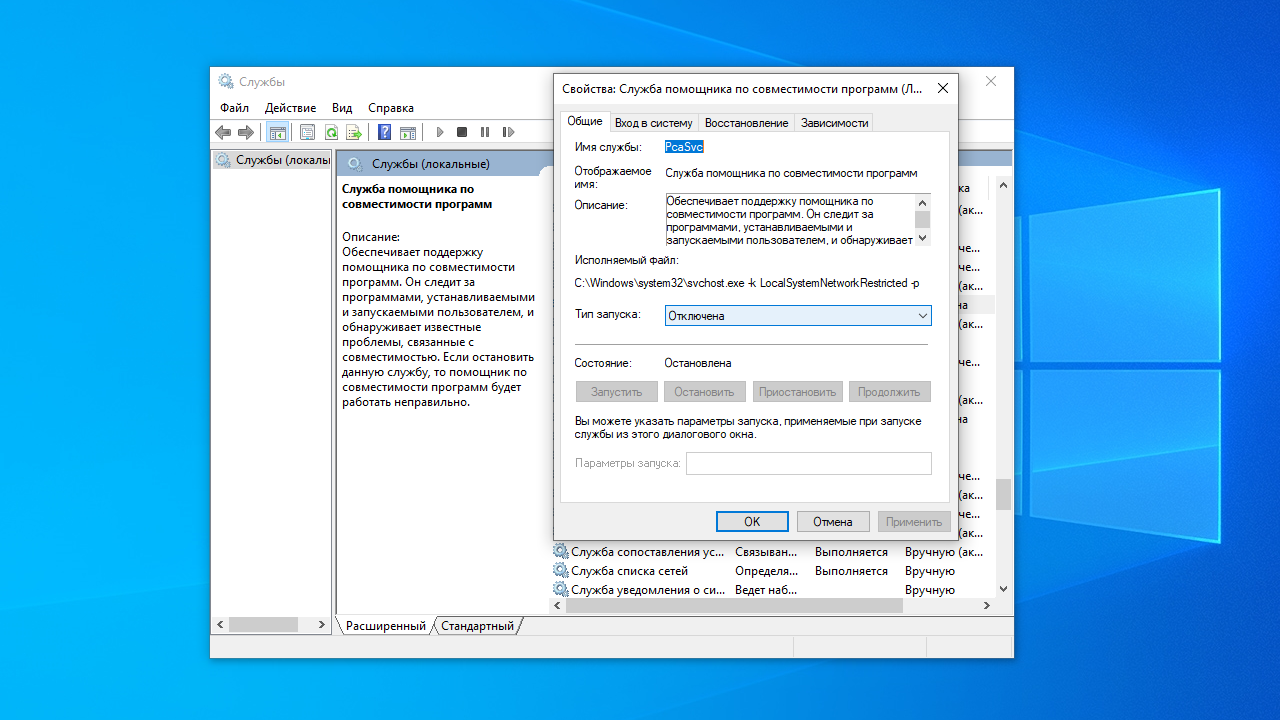Open the Справка menu

(x=391, y=108)
